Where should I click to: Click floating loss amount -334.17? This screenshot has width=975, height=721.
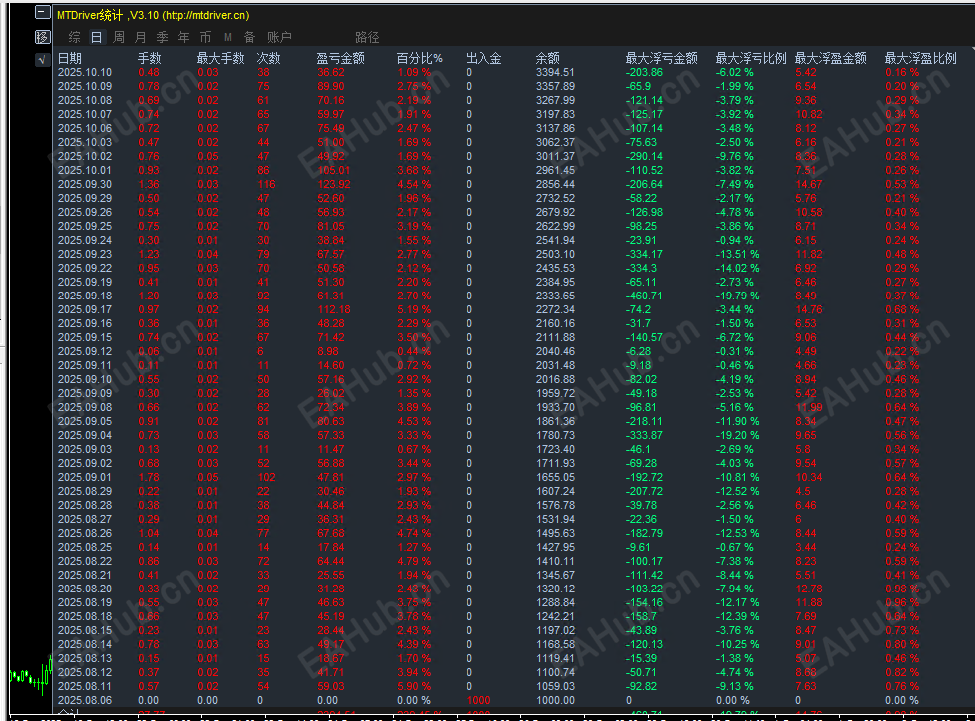tap(644, 254)
